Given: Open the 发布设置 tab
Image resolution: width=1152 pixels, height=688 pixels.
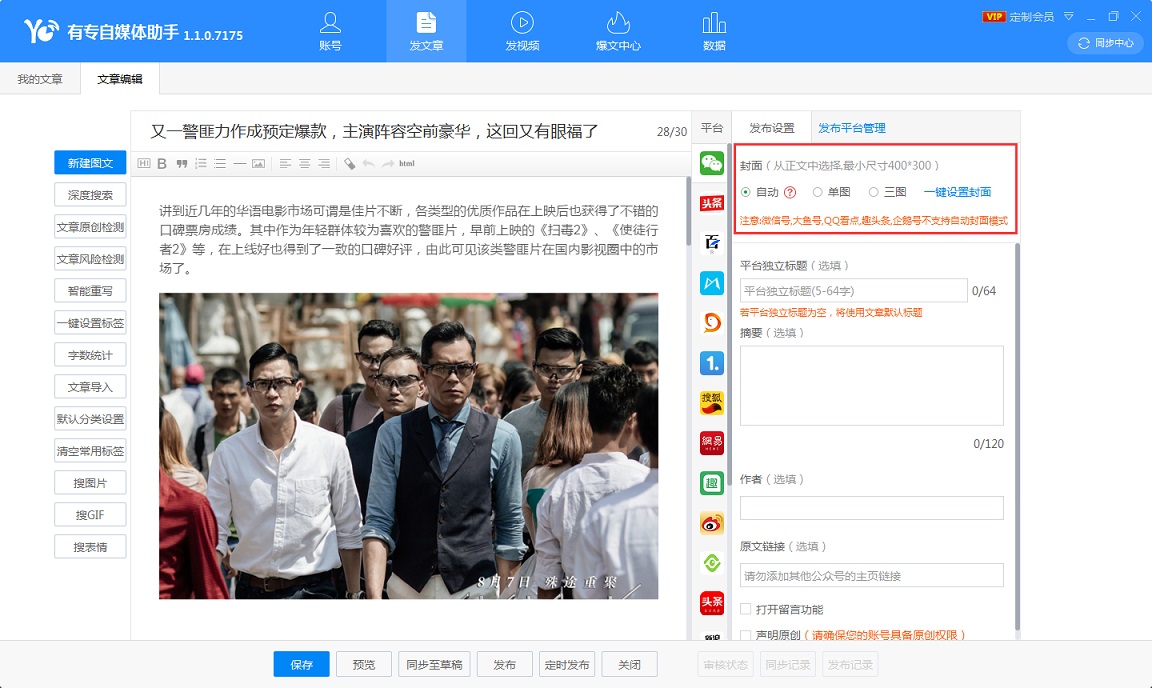Looking at the screenshot, I should (771, 127).
